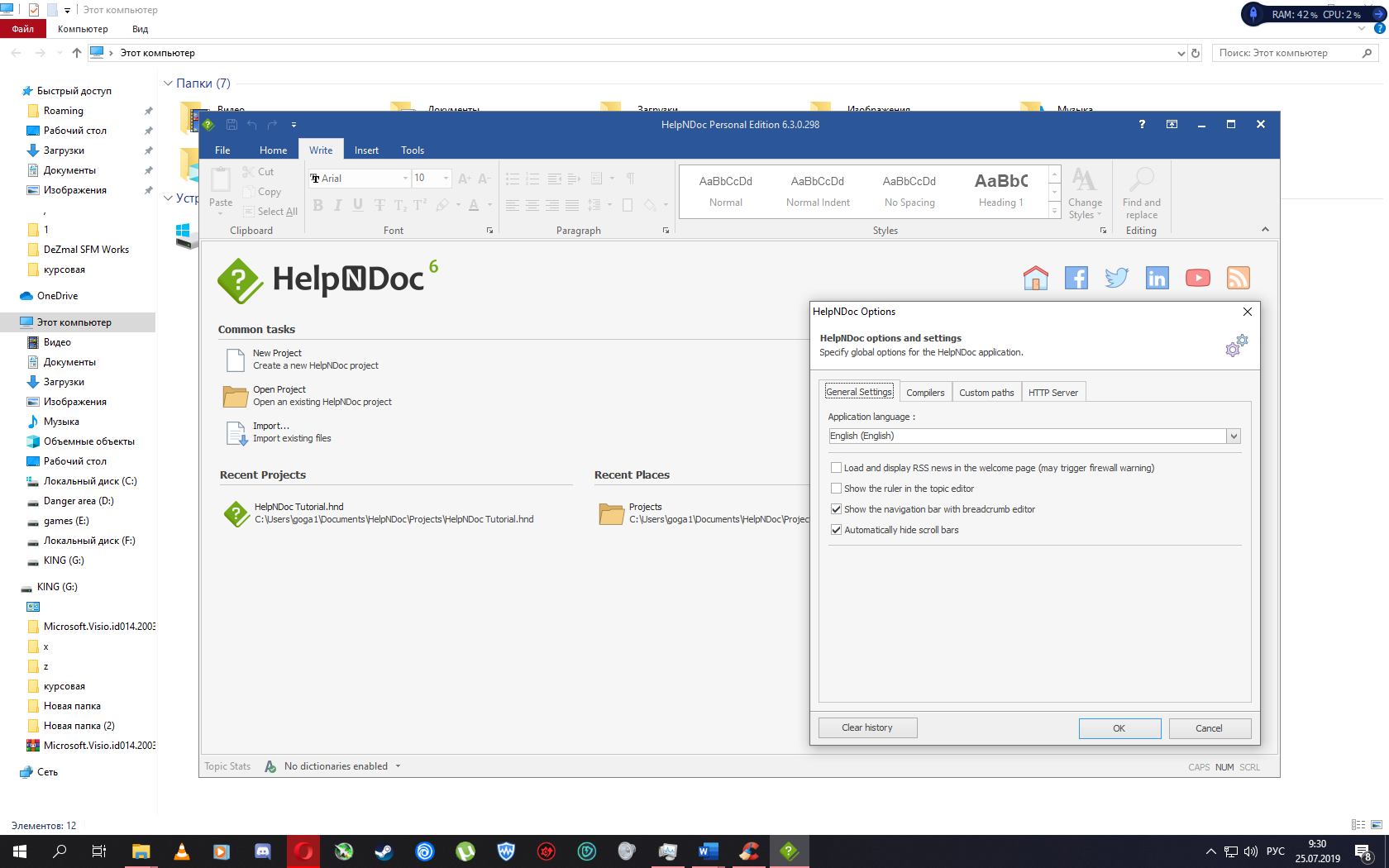Image resolution: width=1389 pixels, height=868 pixels.
Task: Open the YouTube icon on welcome page
Action: 1197,278
